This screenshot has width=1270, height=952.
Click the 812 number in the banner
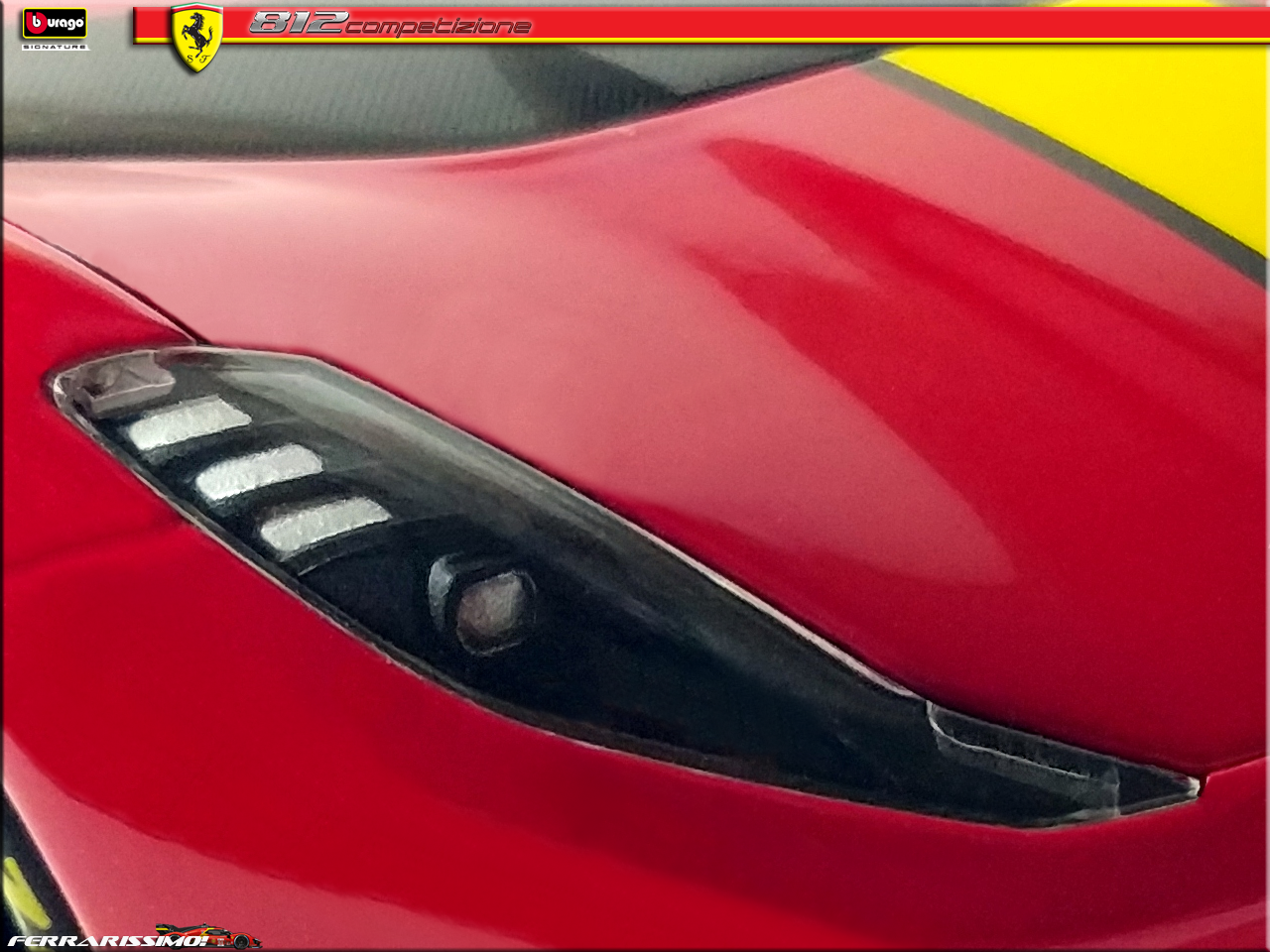click(x=296, y=23)
